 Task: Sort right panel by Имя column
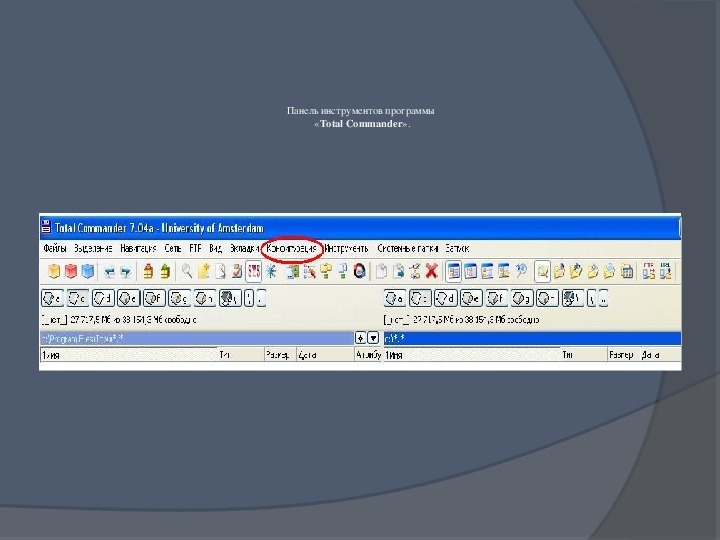472,354
